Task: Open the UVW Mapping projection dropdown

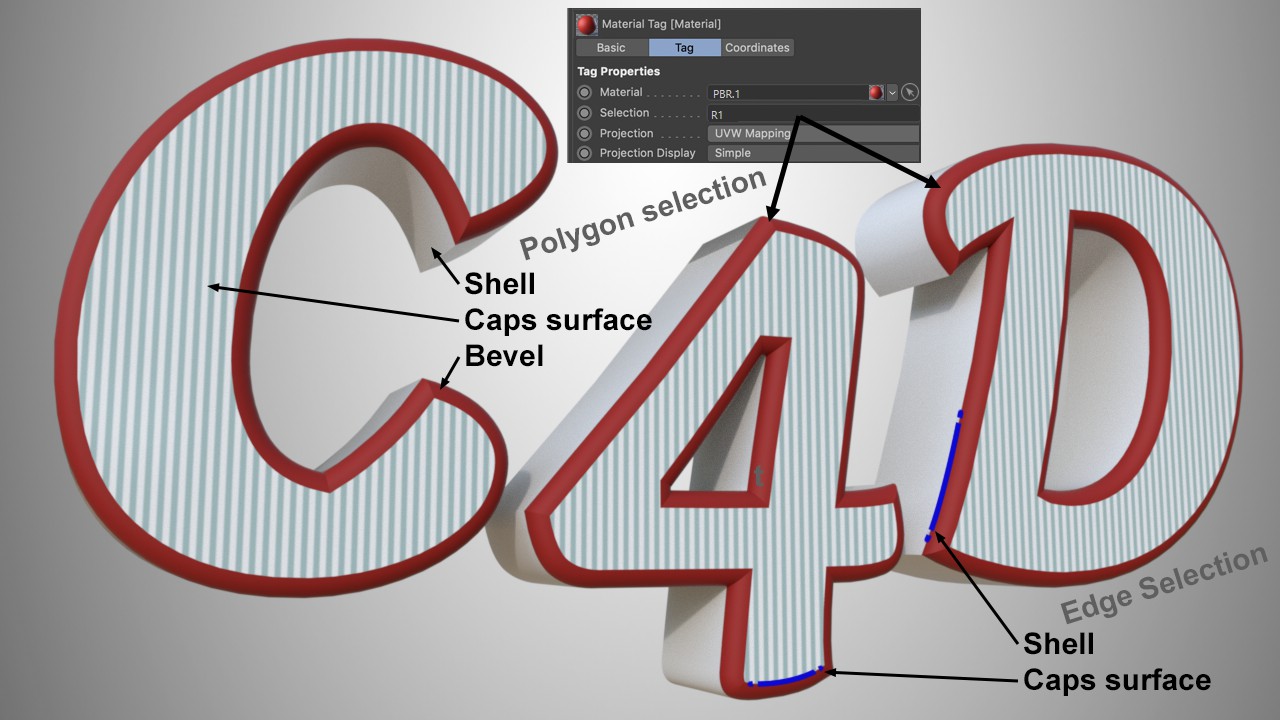Action: point(812,133)
